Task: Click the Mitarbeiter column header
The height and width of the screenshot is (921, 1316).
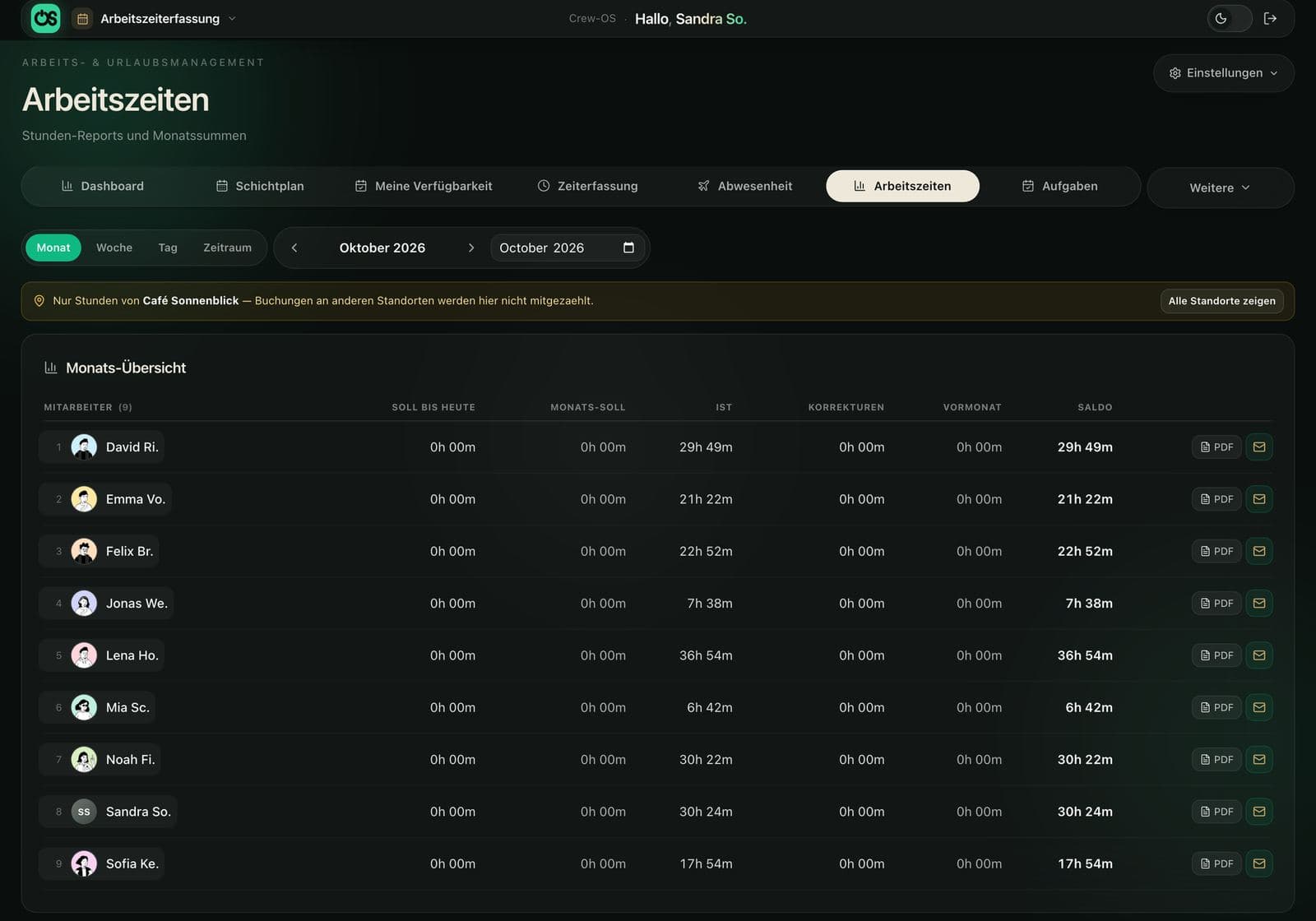Action: pyautogui.click(x=88, y=407)
